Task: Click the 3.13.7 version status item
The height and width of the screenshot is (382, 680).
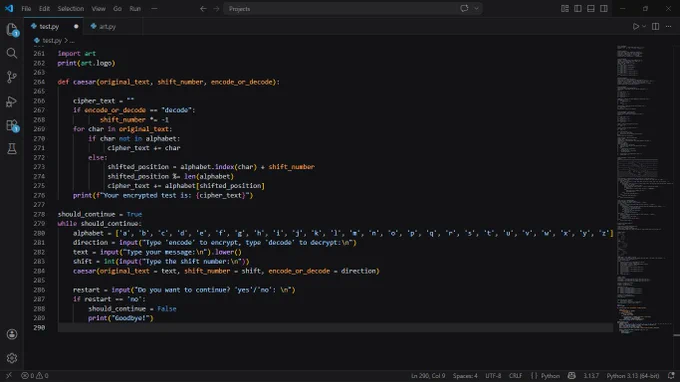Action: 591,375
